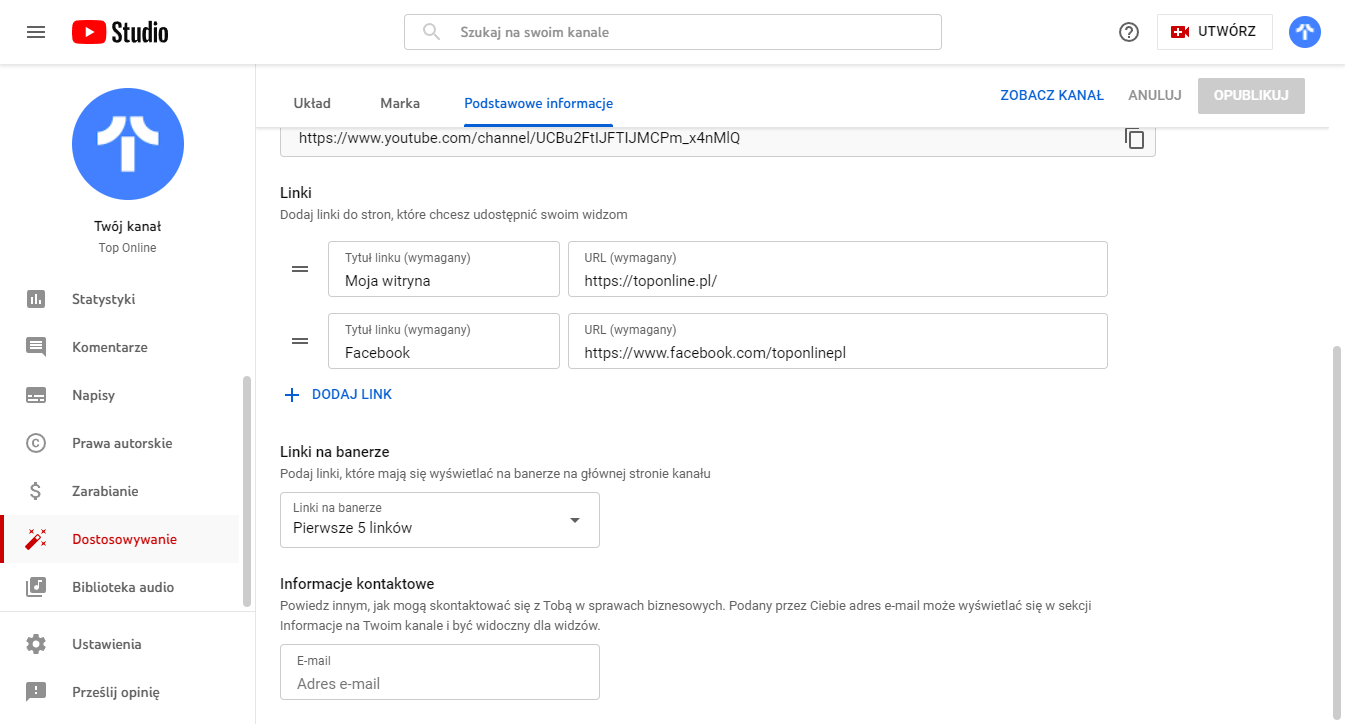
Task: Click the sidebar vertical scrollbar
Action: pos(247,492)
